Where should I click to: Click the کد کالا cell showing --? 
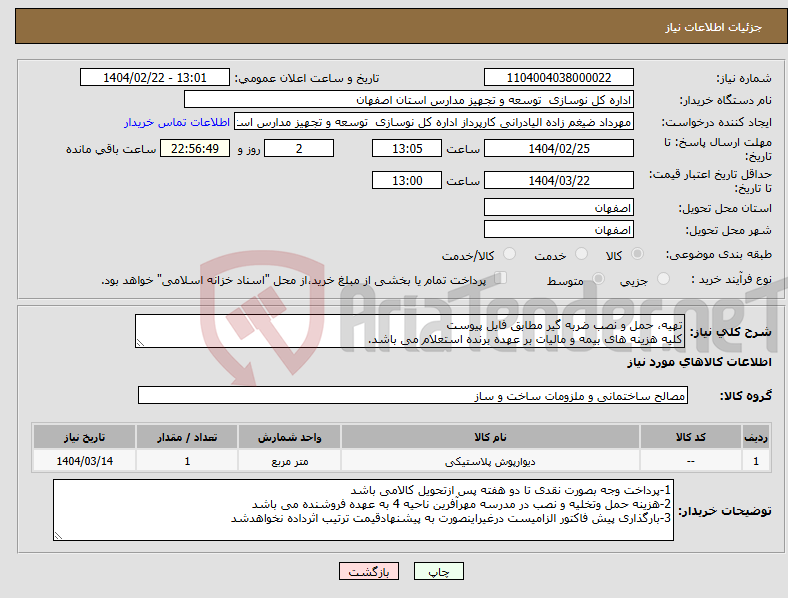(x=691, y=461)
